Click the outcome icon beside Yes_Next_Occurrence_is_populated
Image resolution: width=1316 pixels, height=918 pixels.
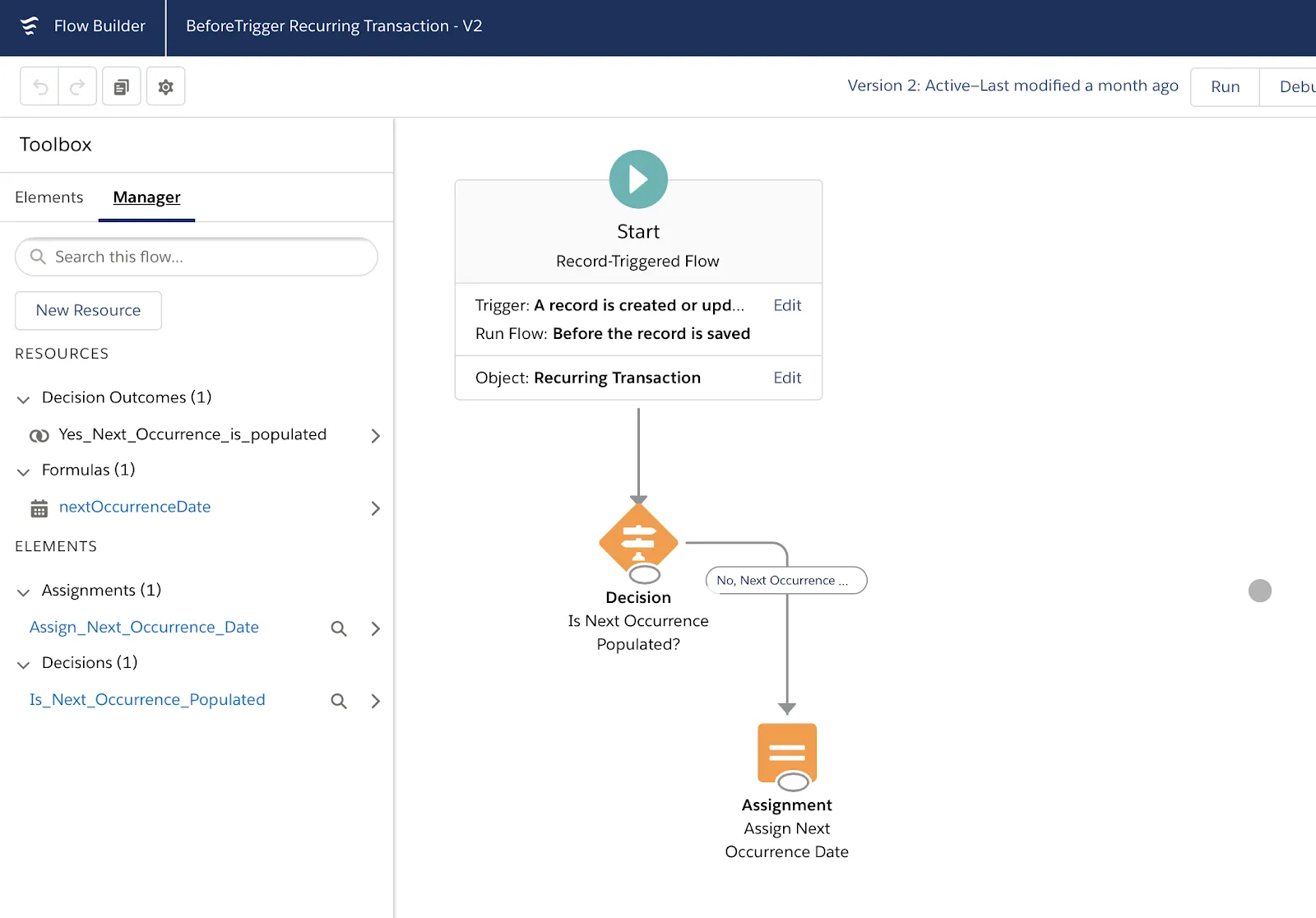click(39, 436)
